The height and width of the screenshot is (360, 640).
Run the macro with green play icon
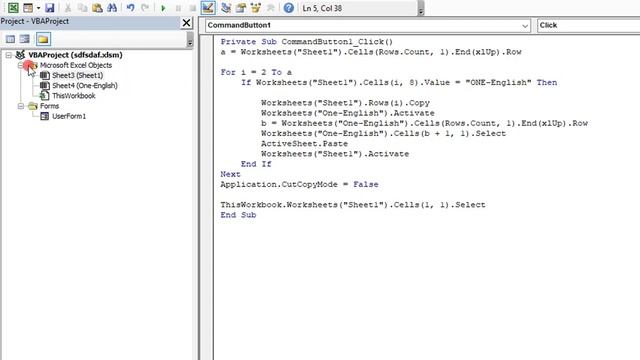[x=163, y=8]
